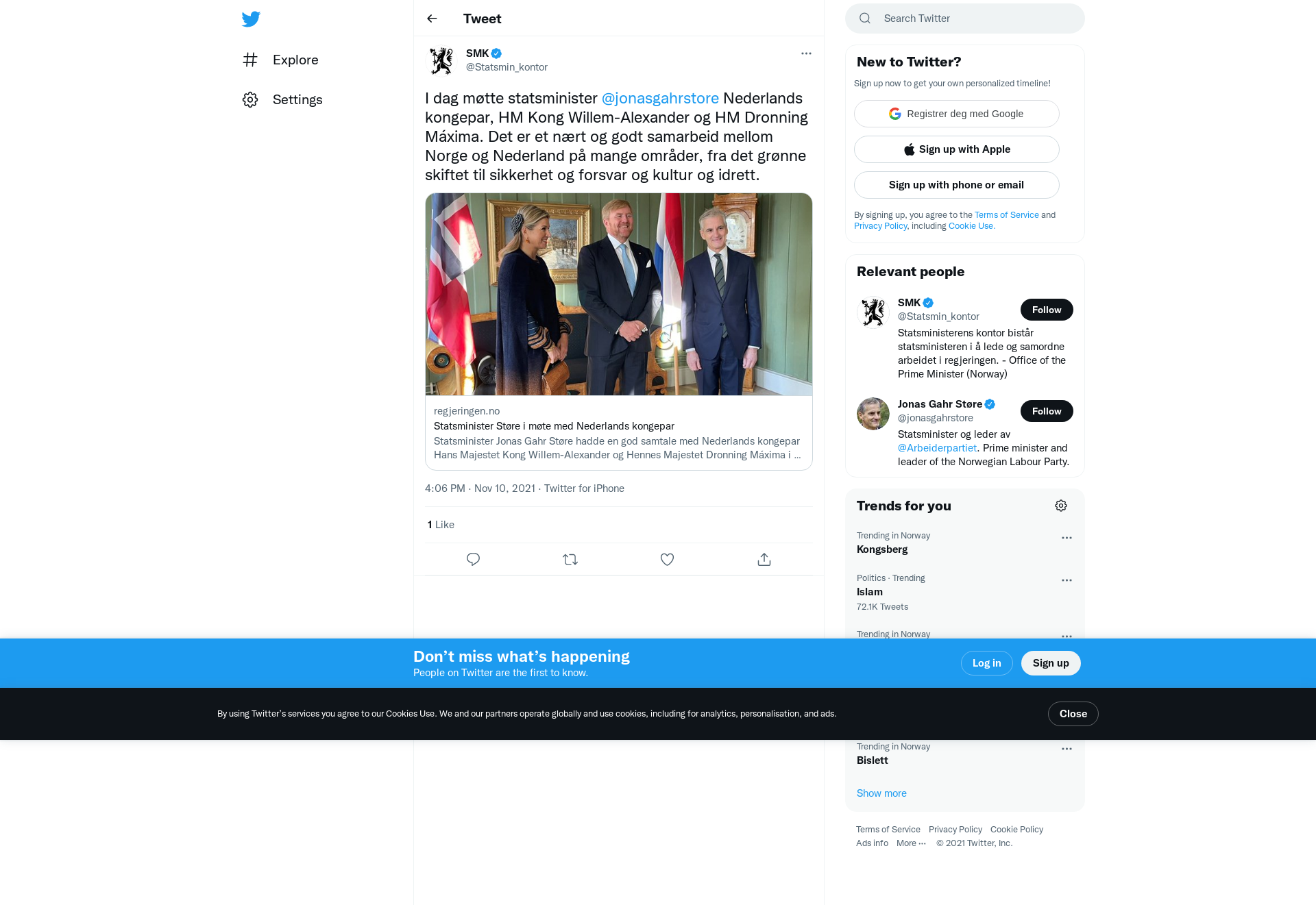Open the royal couple photo thumbnail

tap(619, 294)
